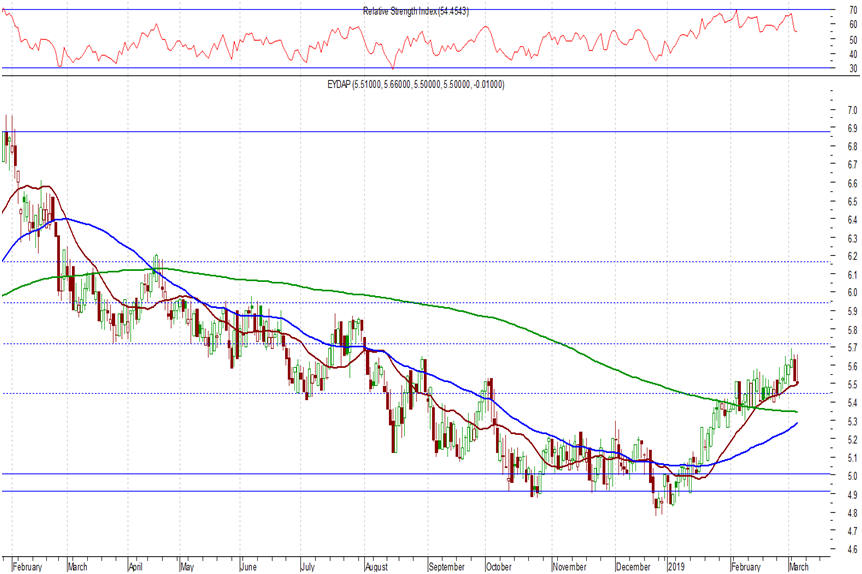
Task: Click the 5.3 price axis value
Action: 852,421
